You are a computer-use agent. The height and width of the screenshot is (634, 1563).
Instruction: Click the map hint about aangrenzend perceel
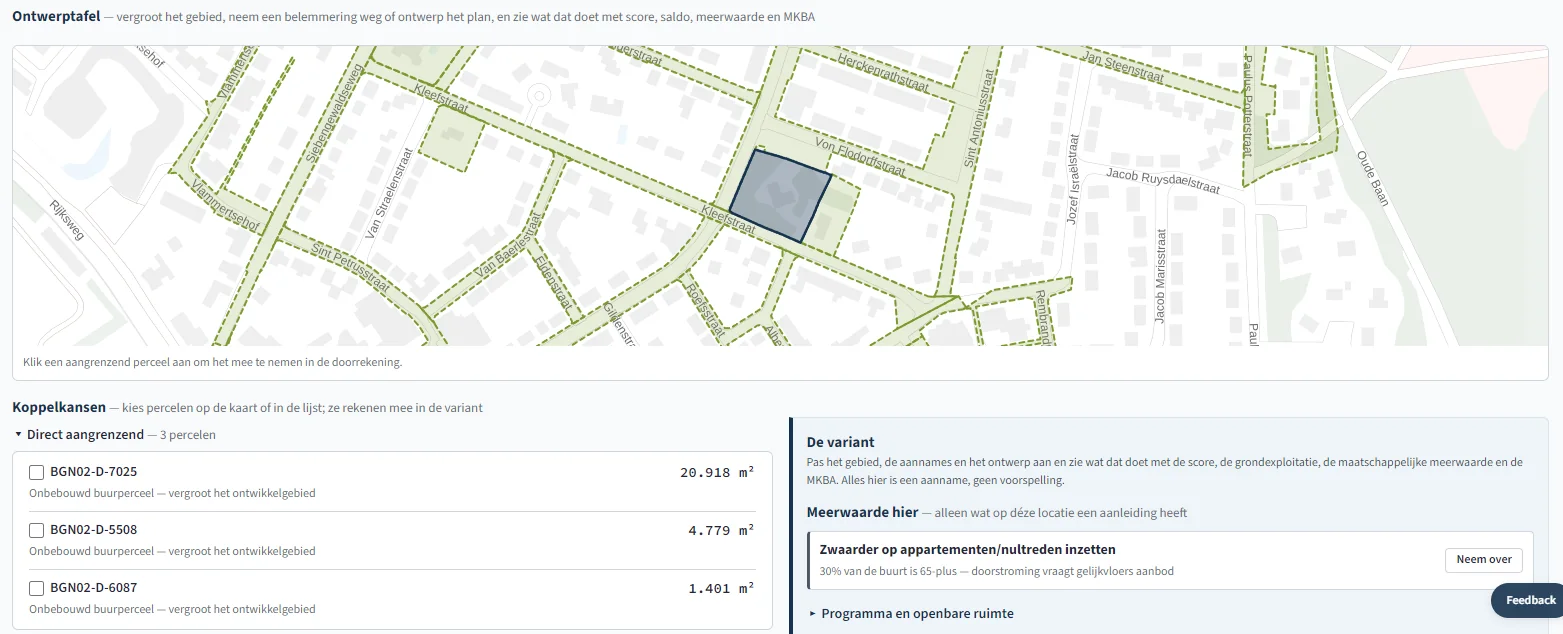(212, 362)
